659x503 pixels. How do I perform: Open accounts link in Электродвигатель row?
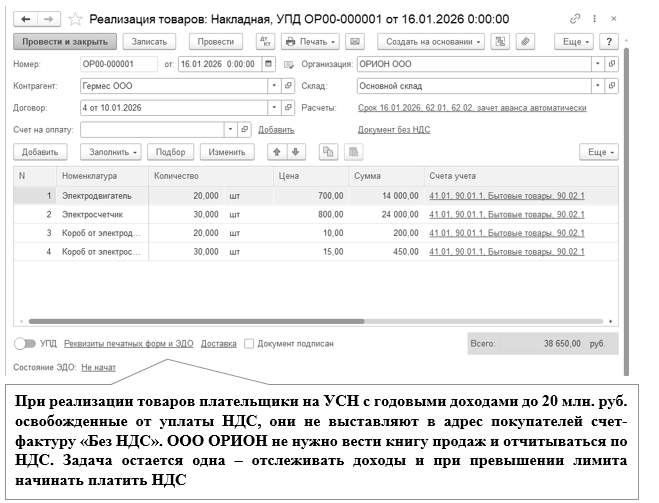coord(507,196)
